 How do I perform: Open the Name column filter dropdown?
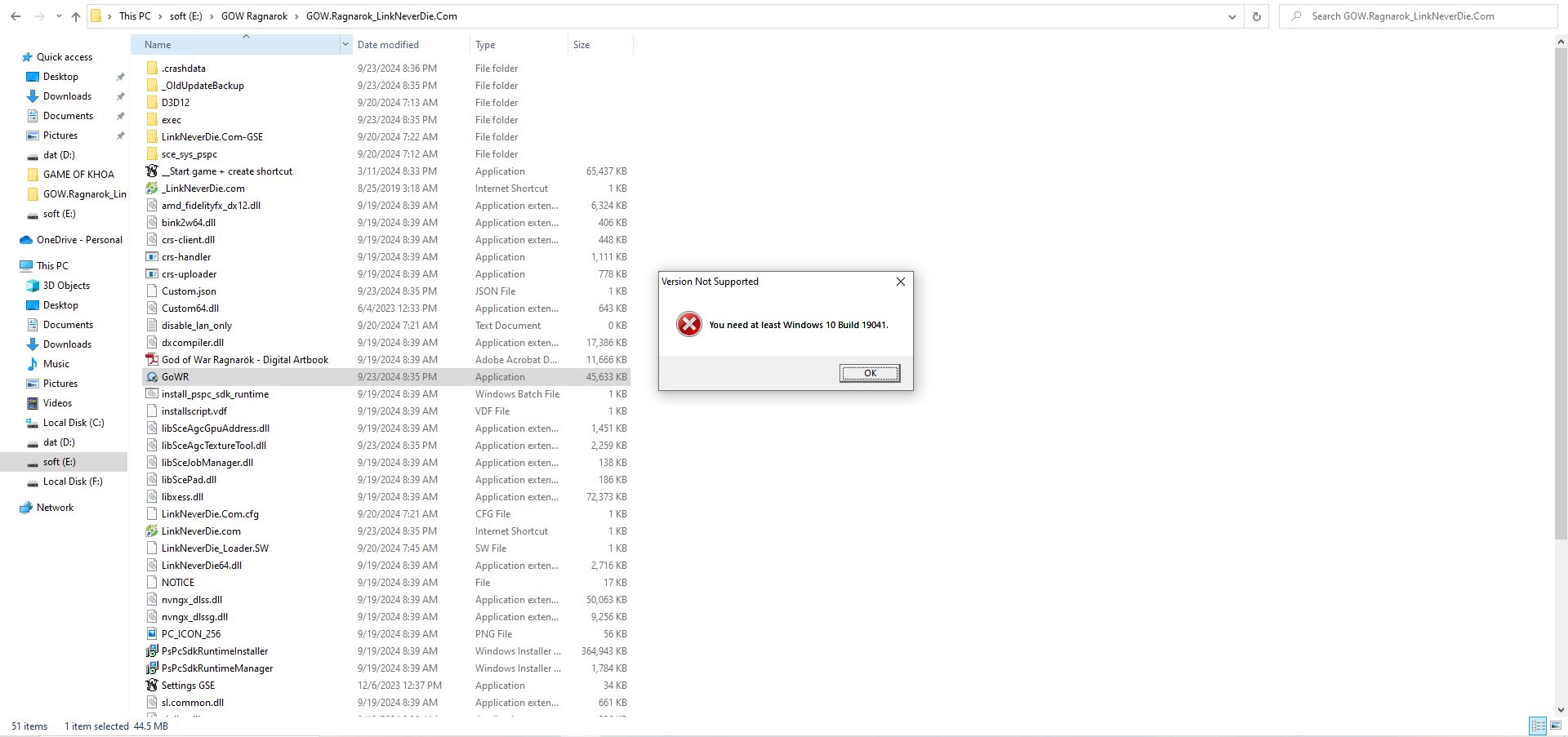[x=345, y=45]
